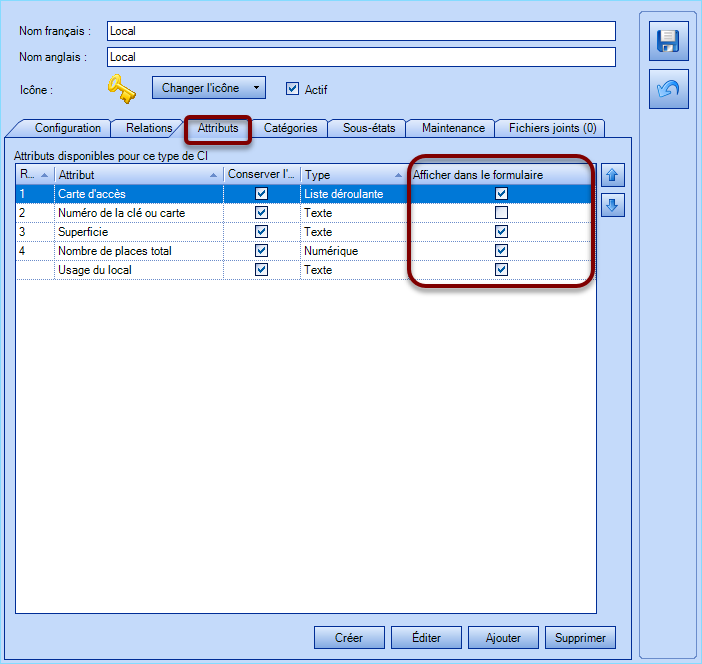The height and width of the screenshot is (664, 702).
Task: Click the Nom français text field
Action: pyautogui.click(x=360, y=31)
